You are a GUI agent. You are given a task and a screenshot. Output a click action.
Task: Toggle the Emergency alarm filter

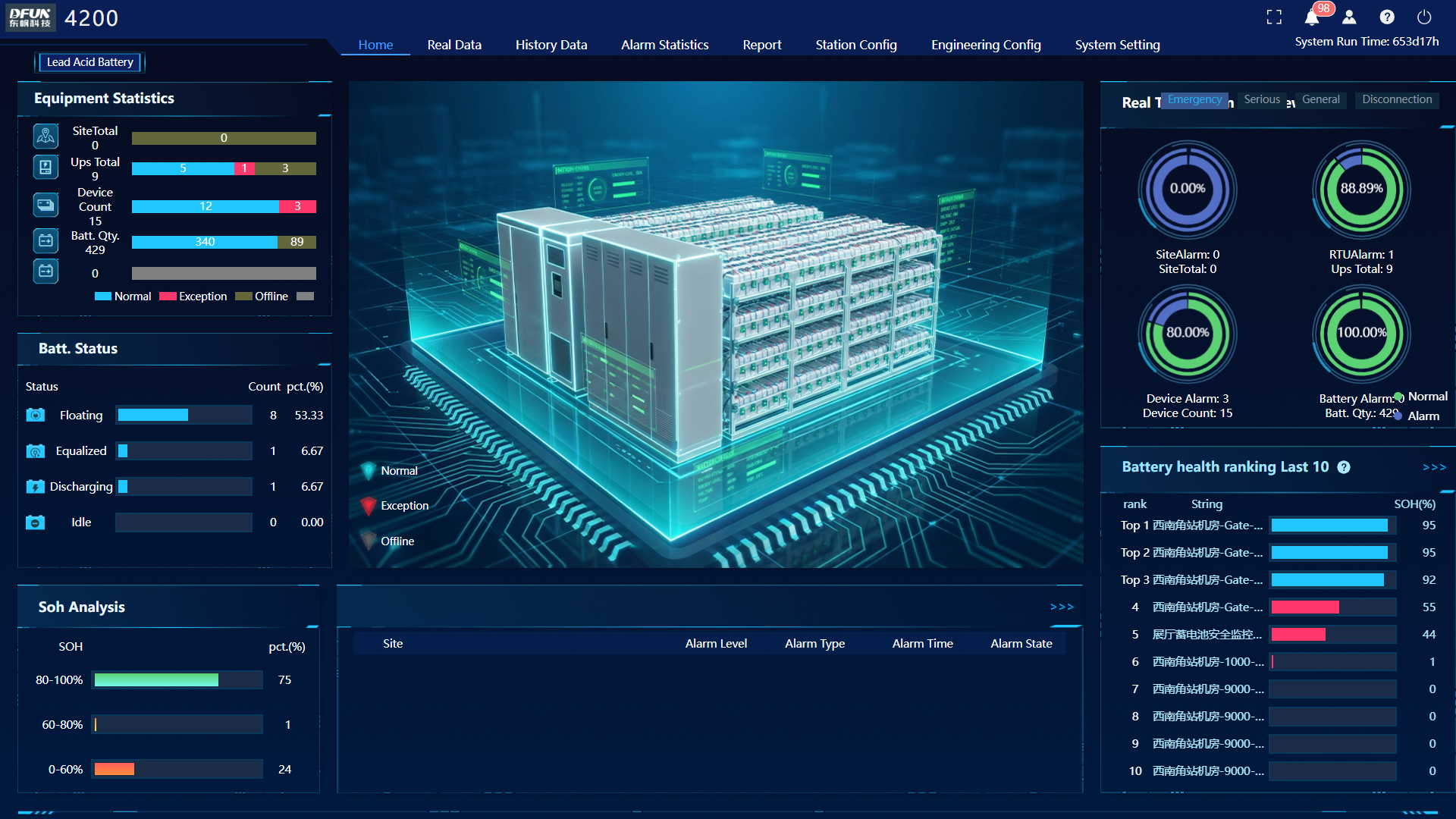(1194, 99)
